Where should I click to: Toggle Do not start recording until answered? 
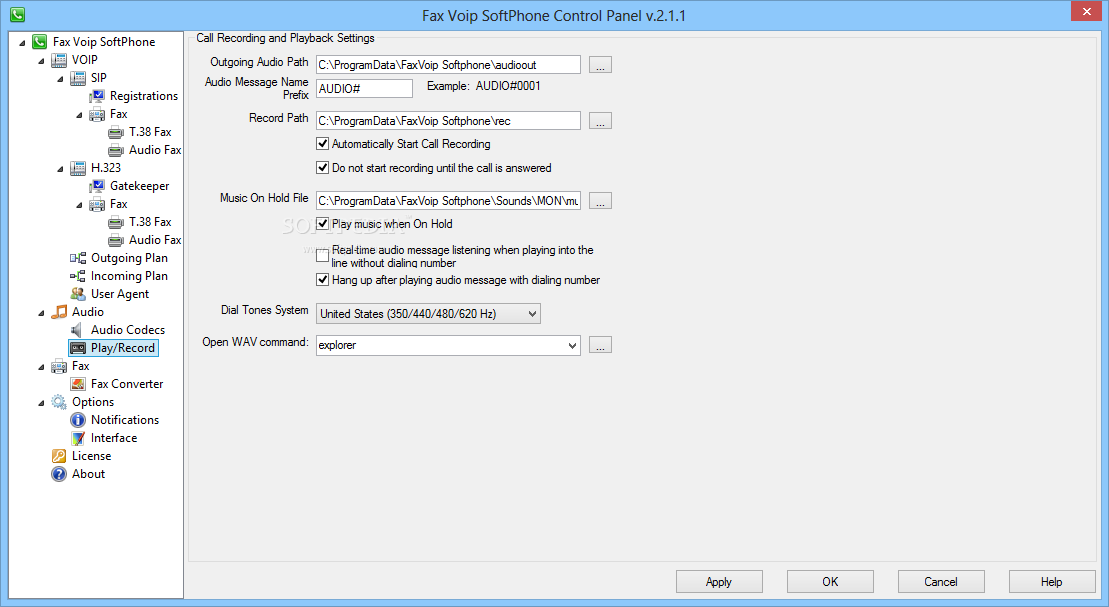coord(323,168)
